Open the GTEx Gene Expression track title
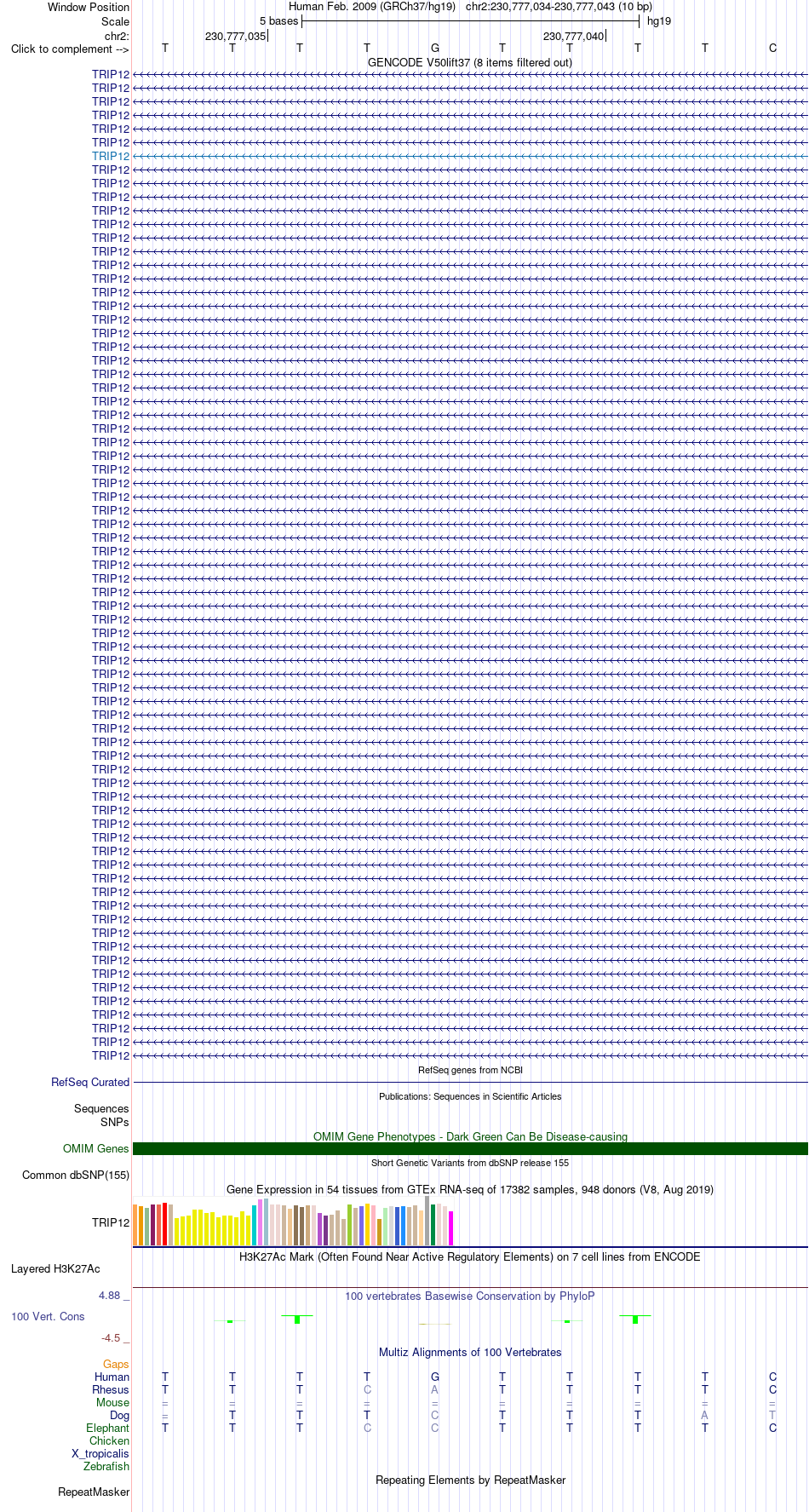The width and height of the screenshot is (809, 1512). (470, 1189)
